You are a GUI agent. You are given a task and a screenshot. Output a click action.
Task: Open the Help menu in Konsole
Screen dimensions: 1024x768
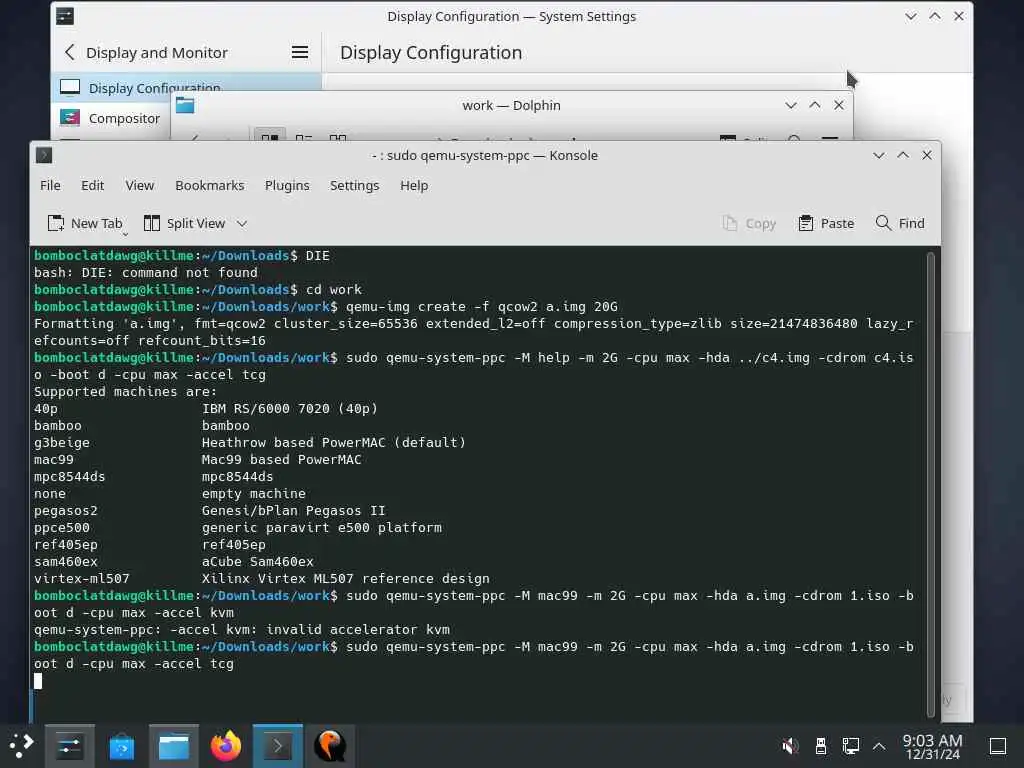coord(414,185)
